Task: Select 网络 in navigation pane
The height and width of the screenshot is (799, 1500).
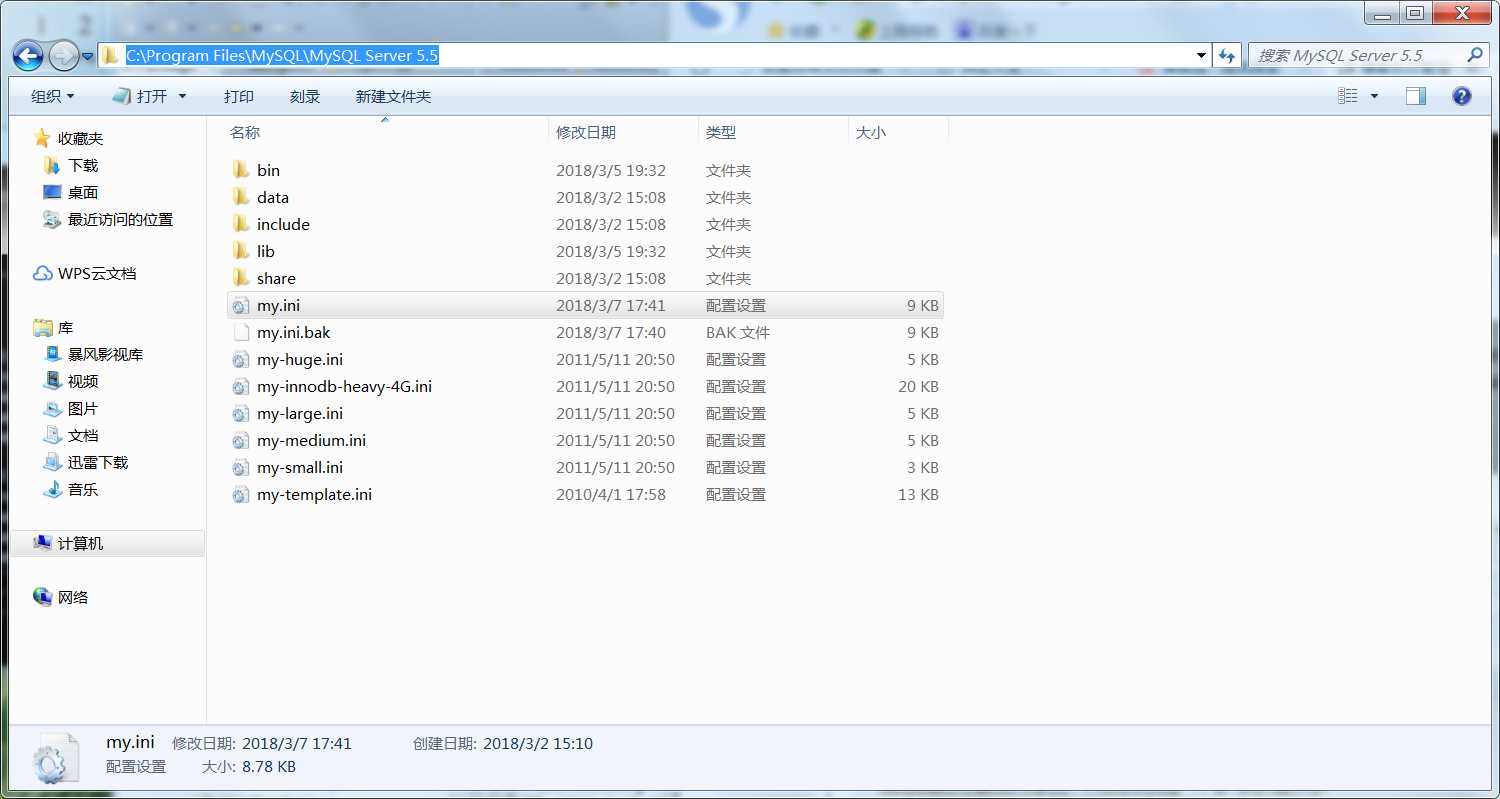Action: (x=73, y=598)
